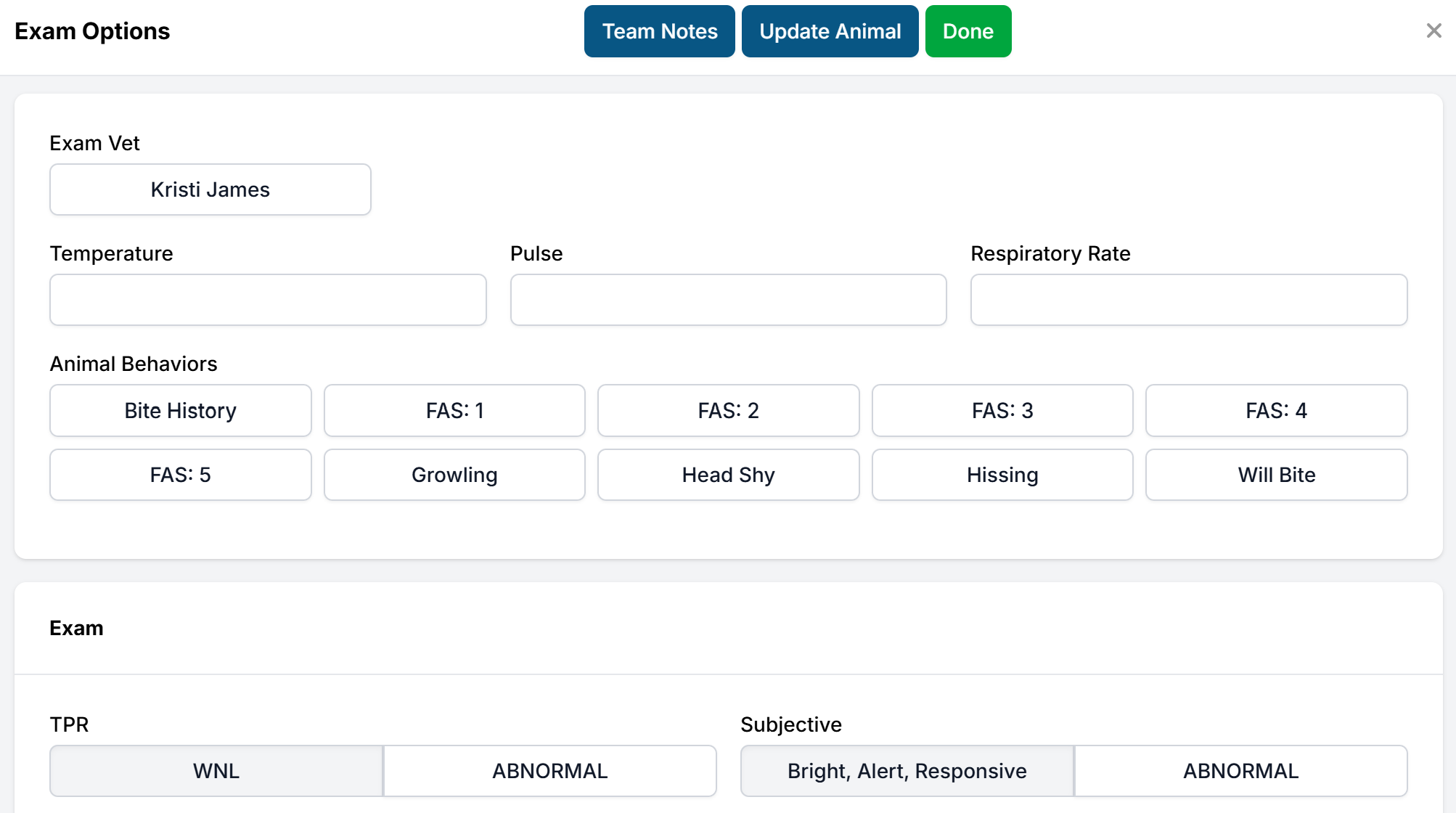The width and height of the screenshot is (1456, 813).
Task: Click the Update Animal button
Action: point(830,31)
